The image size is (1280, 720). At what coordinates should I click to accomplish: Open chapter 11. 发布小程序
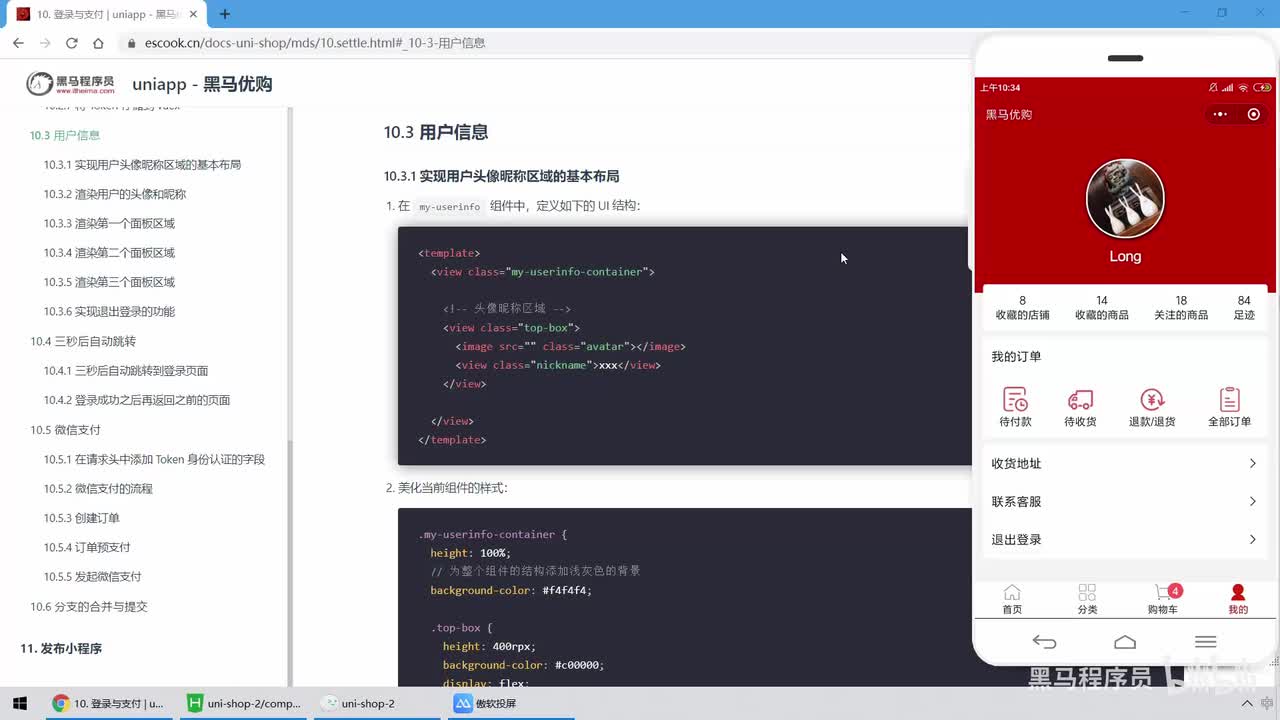(x=61, y=648)
